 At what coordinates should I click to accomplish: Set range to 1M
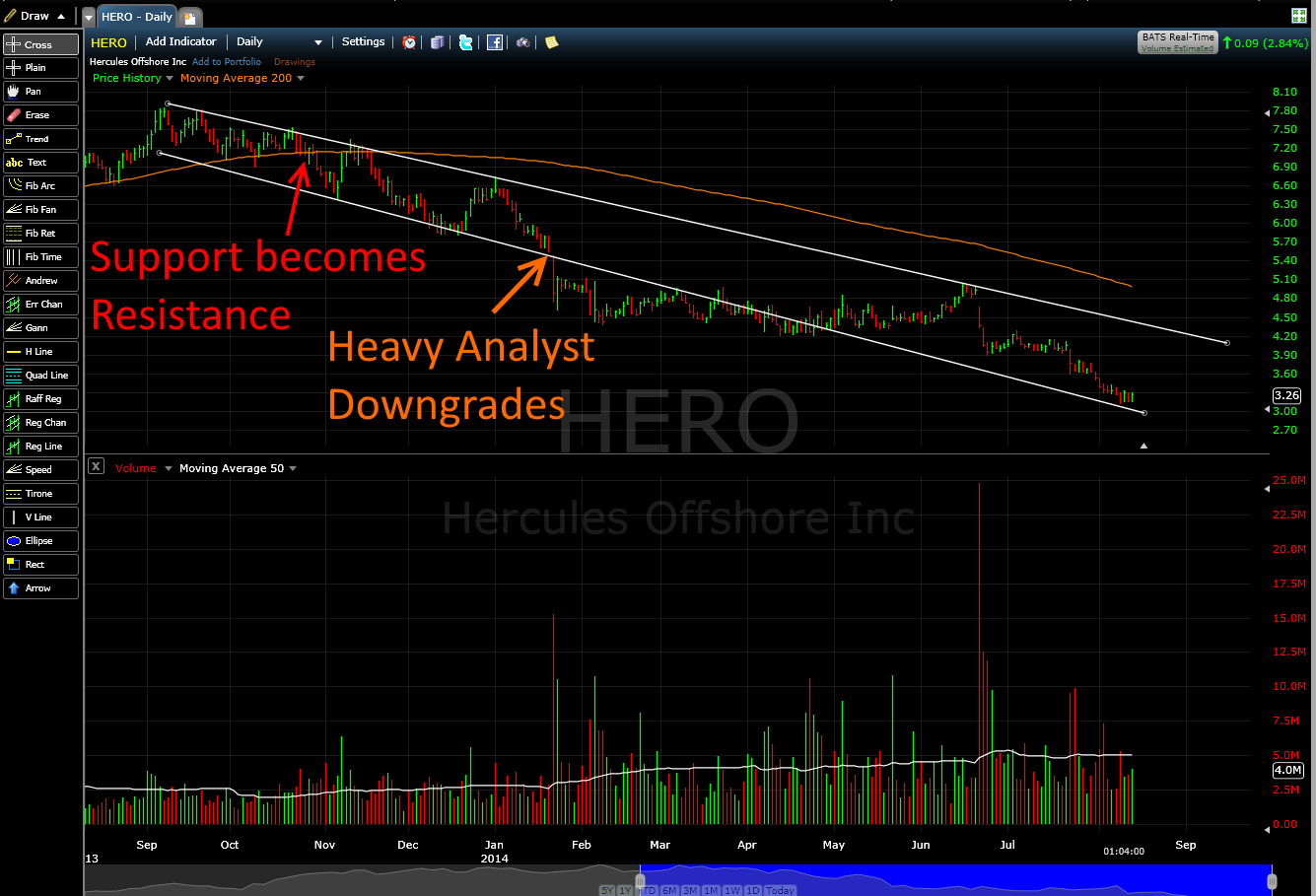coord(711,890)
